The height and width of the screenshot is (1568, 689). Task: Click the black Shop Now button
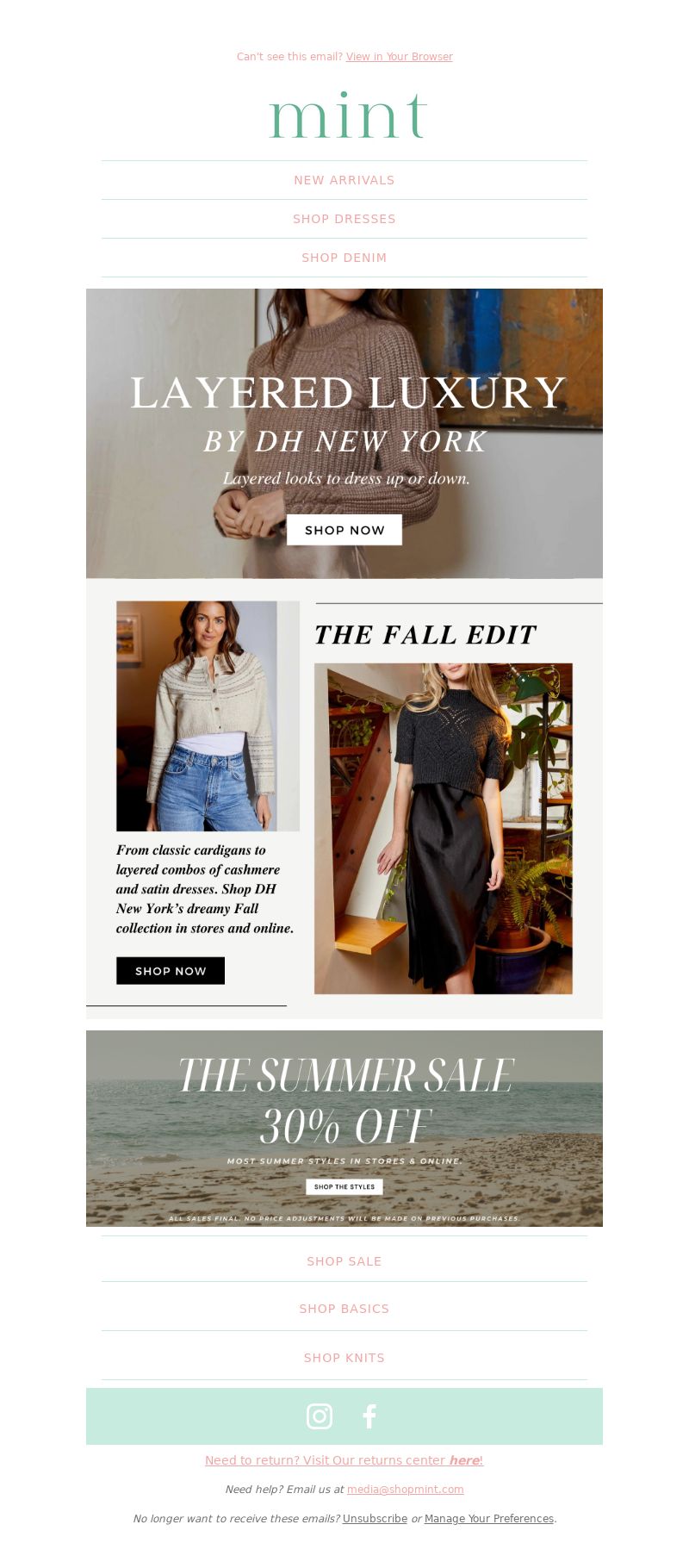(x=171, y=971)
